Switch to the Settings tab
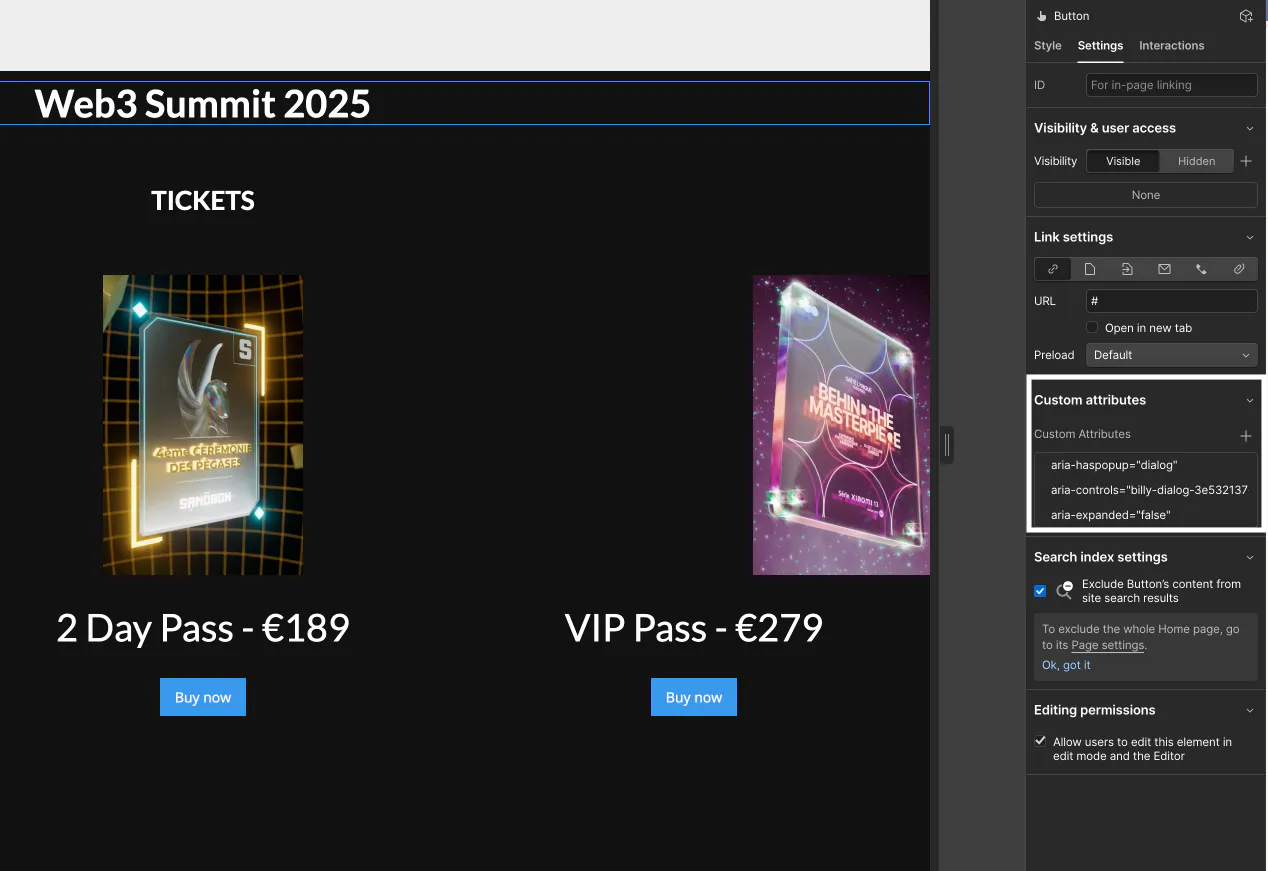Image resolution: width=1268 pixels, height=871 pixels. (x=1100, y=46)
